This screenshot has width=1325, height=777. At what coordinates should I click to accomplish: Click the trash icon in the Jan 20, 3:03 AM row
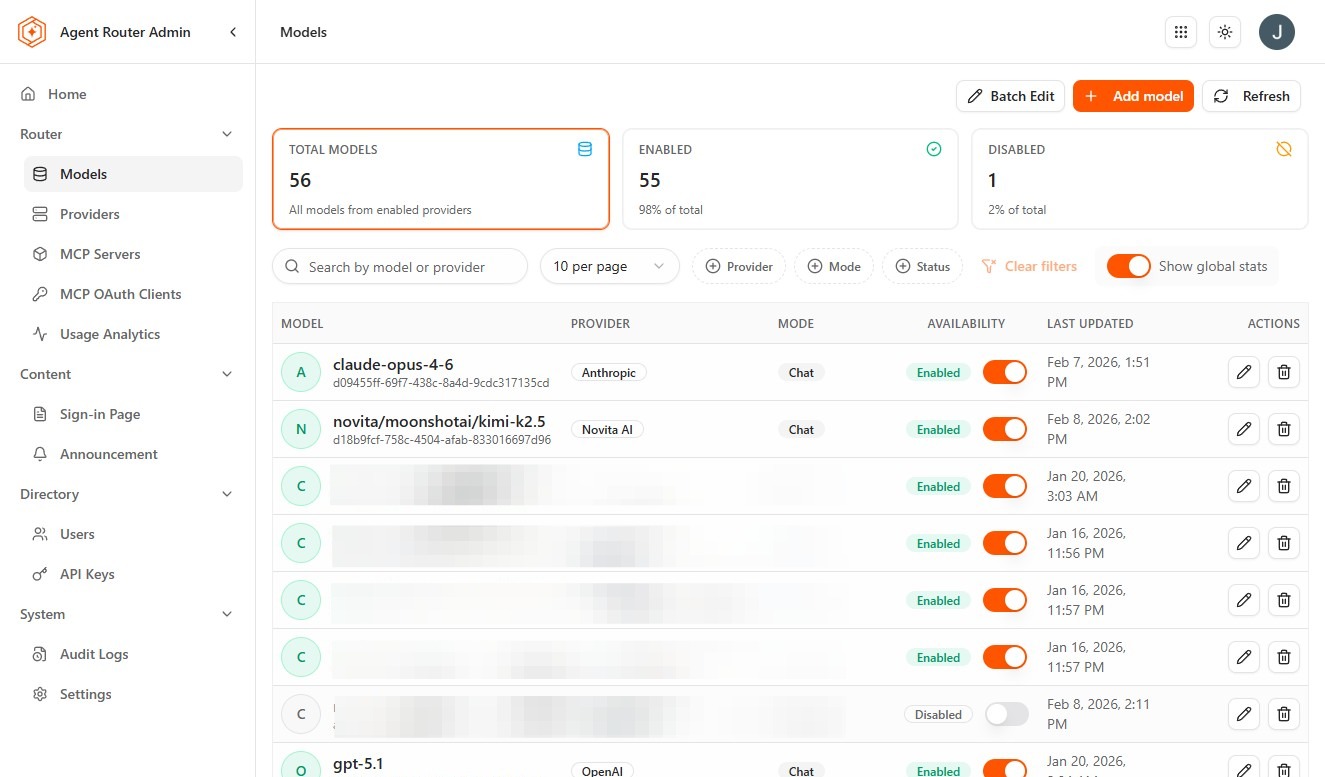click(1284, 486)
